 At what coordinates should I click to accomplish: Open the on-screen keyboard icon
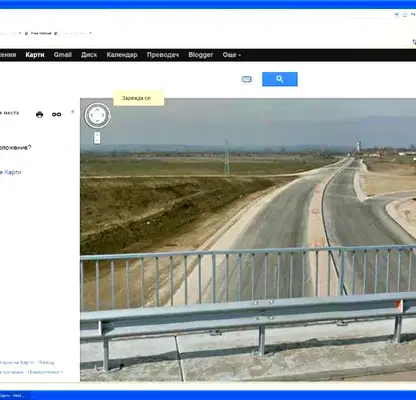(x=247, y=79)
